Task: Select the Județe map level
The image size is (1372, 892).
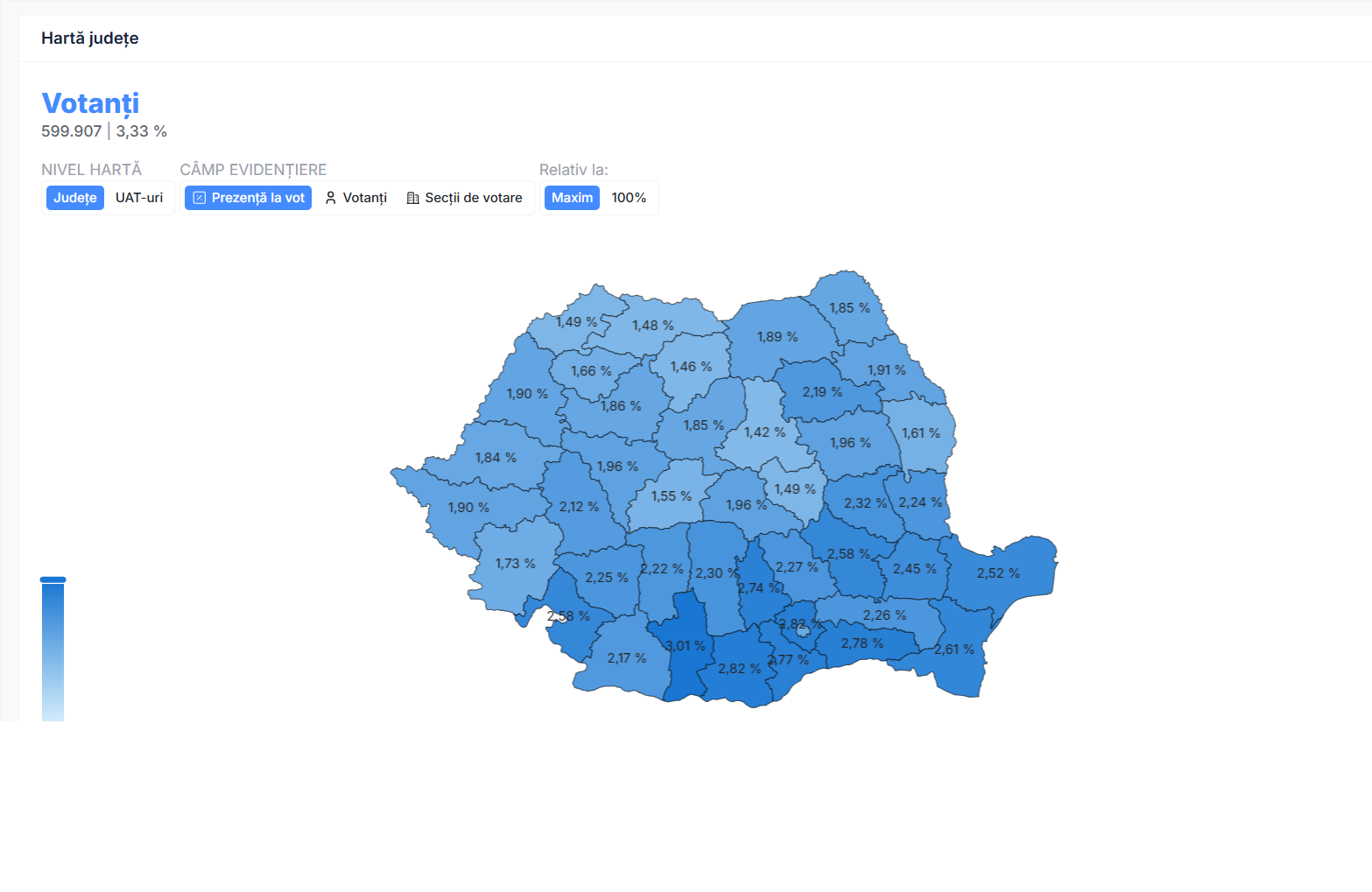Action: tap(75, 198)
